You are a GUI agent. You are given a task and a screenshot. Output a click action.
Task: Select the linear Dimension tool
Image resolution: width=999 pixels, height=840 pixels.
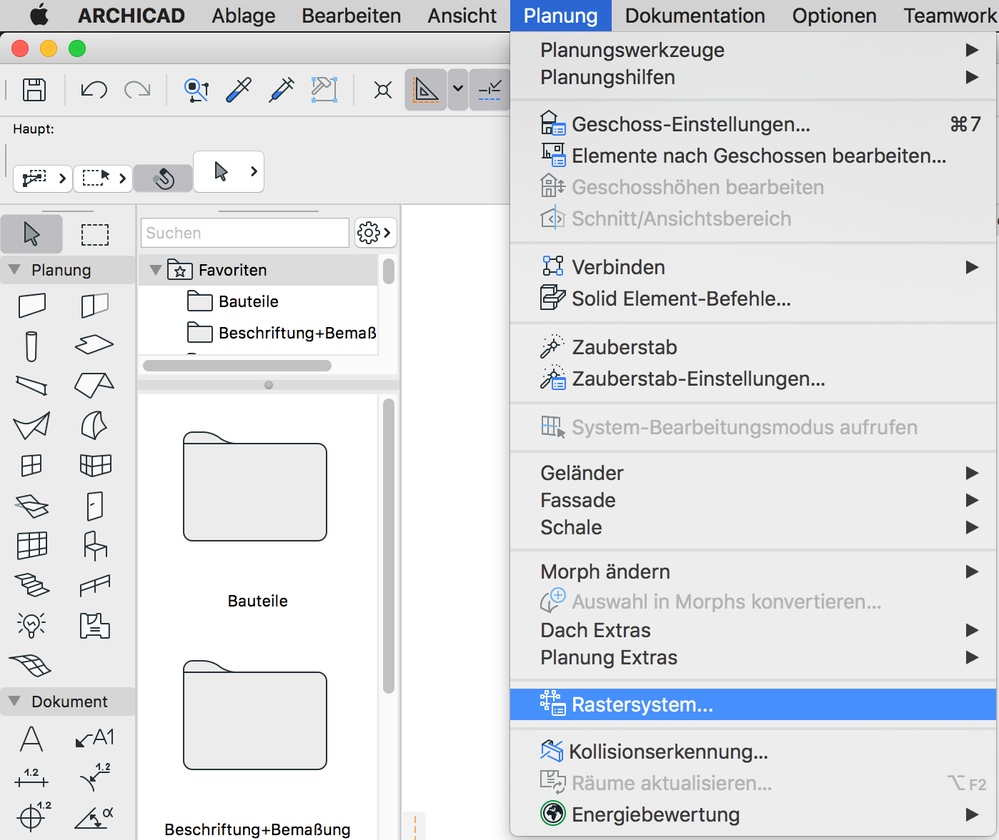point(31,778)
